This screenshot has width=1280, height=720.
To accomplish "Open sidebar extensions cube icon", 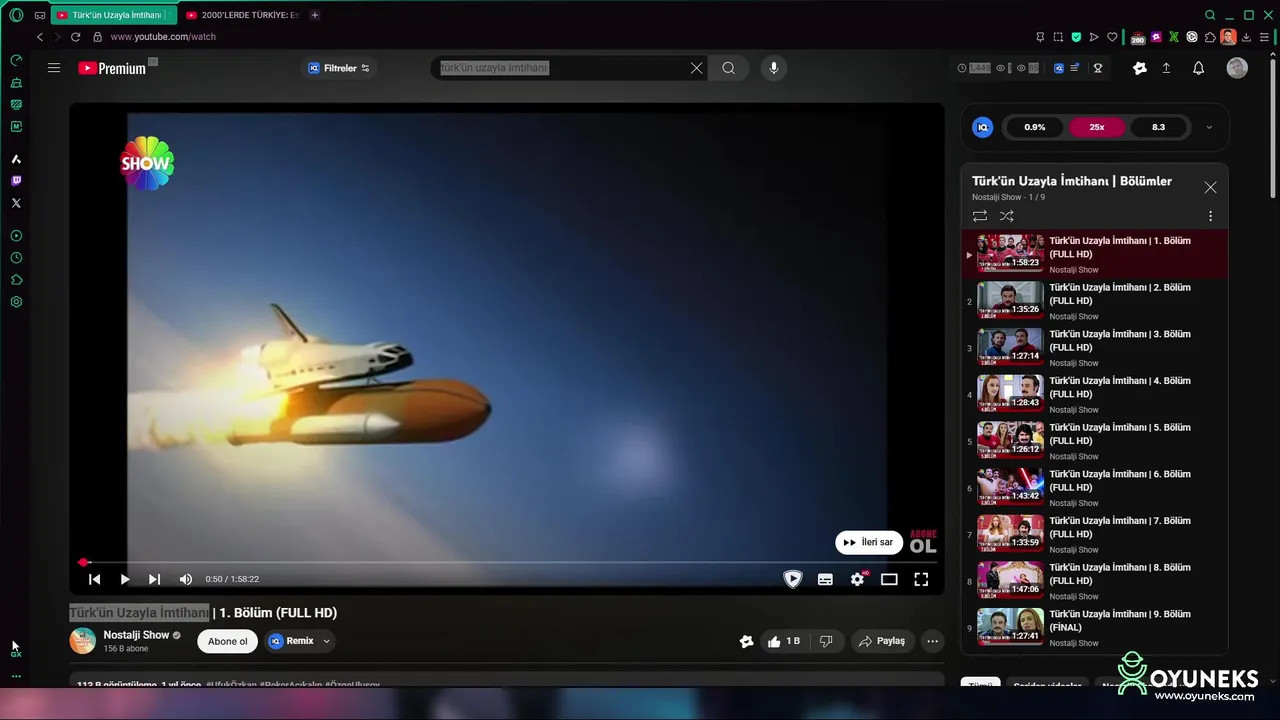I will [x=16, y=280].
